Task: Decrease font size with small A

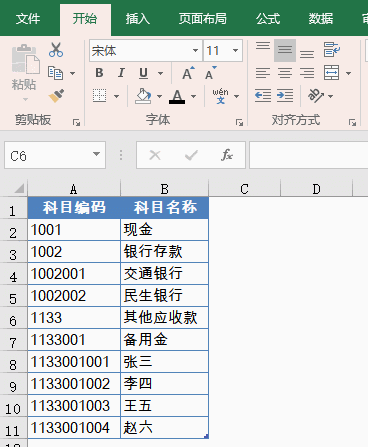Action: [210, 73]
